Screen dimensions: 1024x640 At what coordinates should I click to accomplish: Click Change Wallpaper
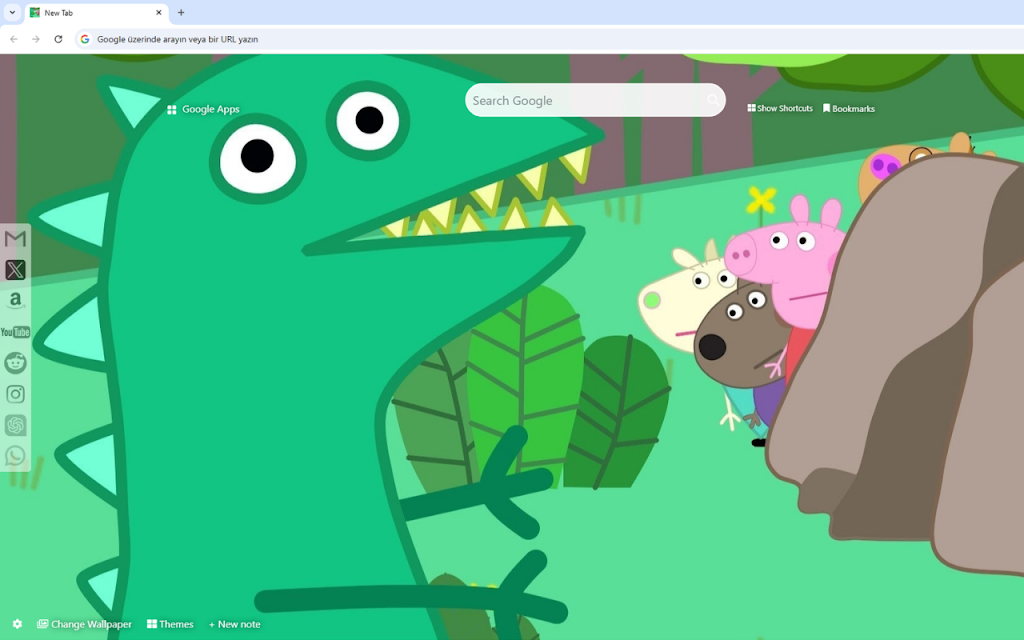click(84, 624)
